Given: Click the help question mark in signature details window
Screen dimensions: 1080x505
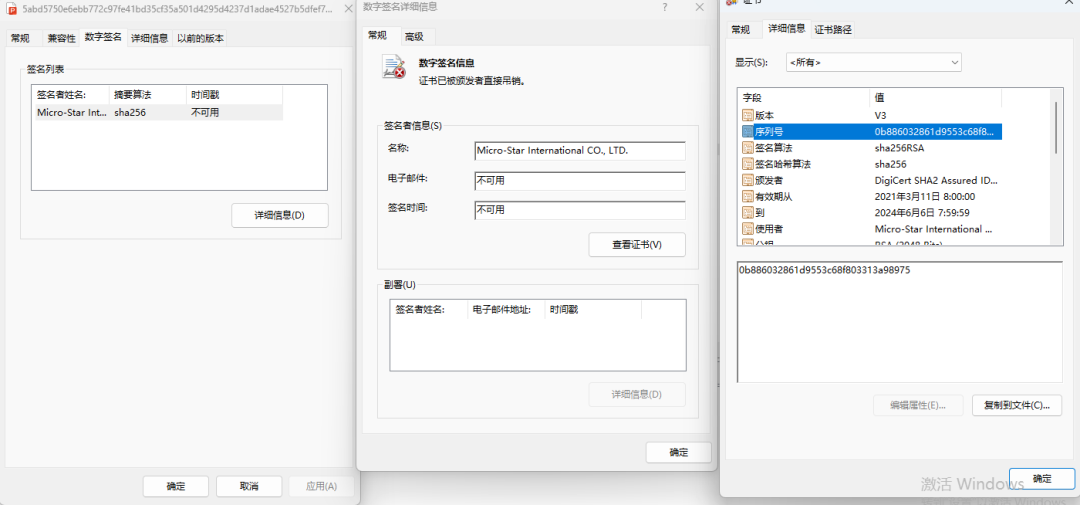Looking at the screenshot, I should (x=665, y=7).
